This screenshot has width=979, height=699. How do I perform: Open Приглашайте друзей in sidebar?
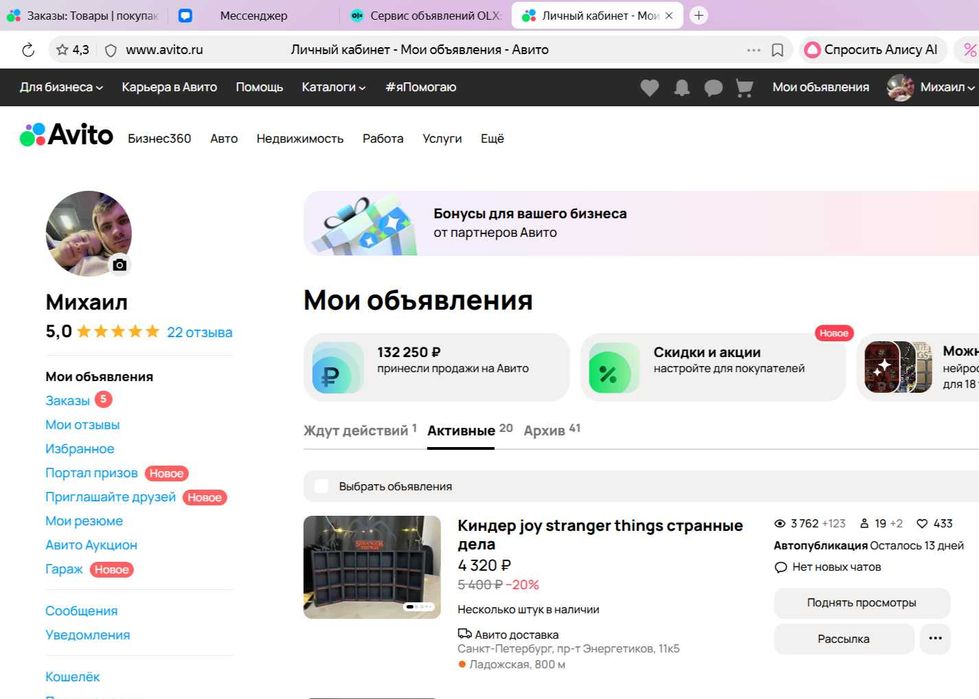click(x=111, y=497)
